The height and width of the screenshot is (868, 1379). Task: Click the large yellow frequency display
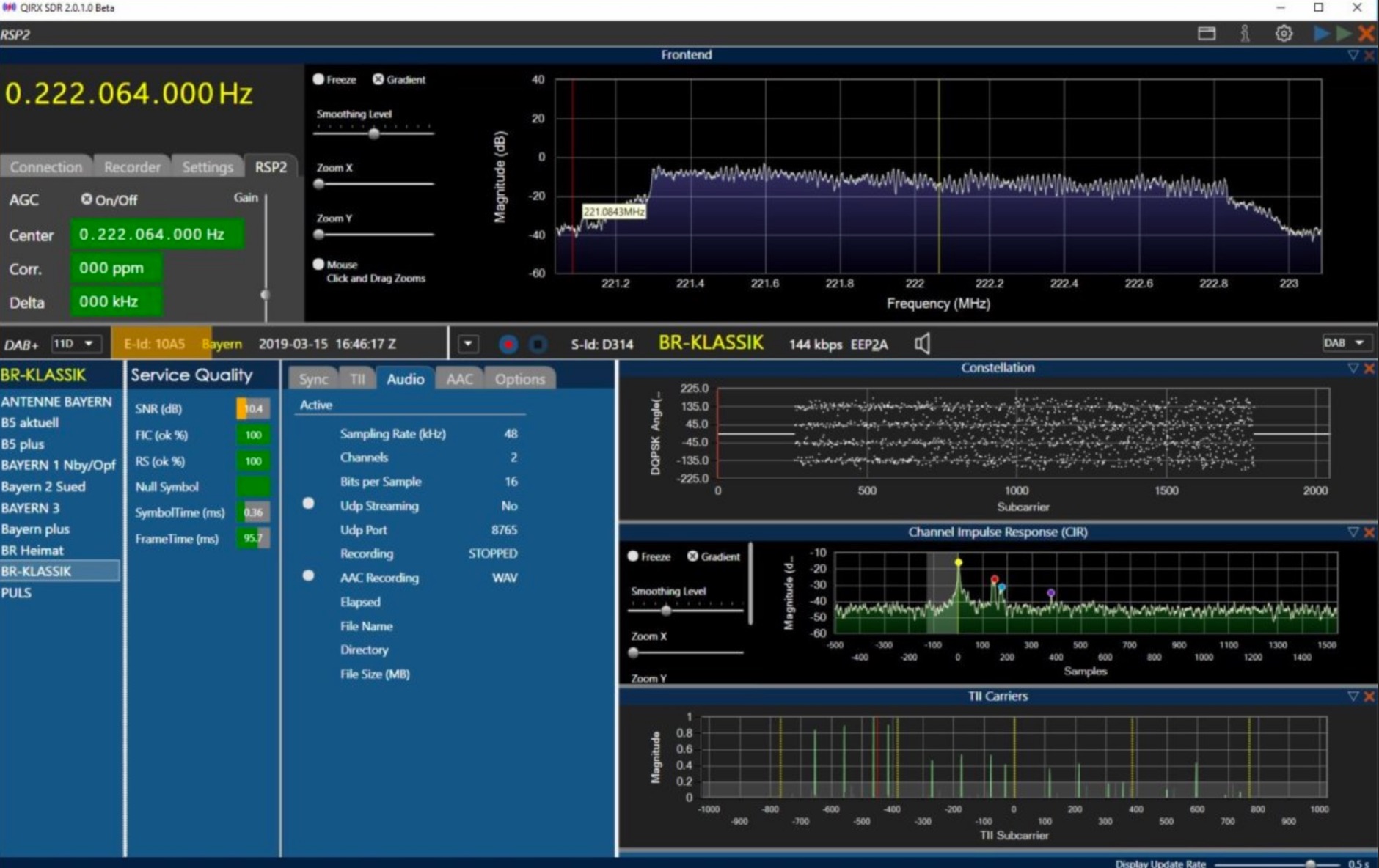coord(128,94)
